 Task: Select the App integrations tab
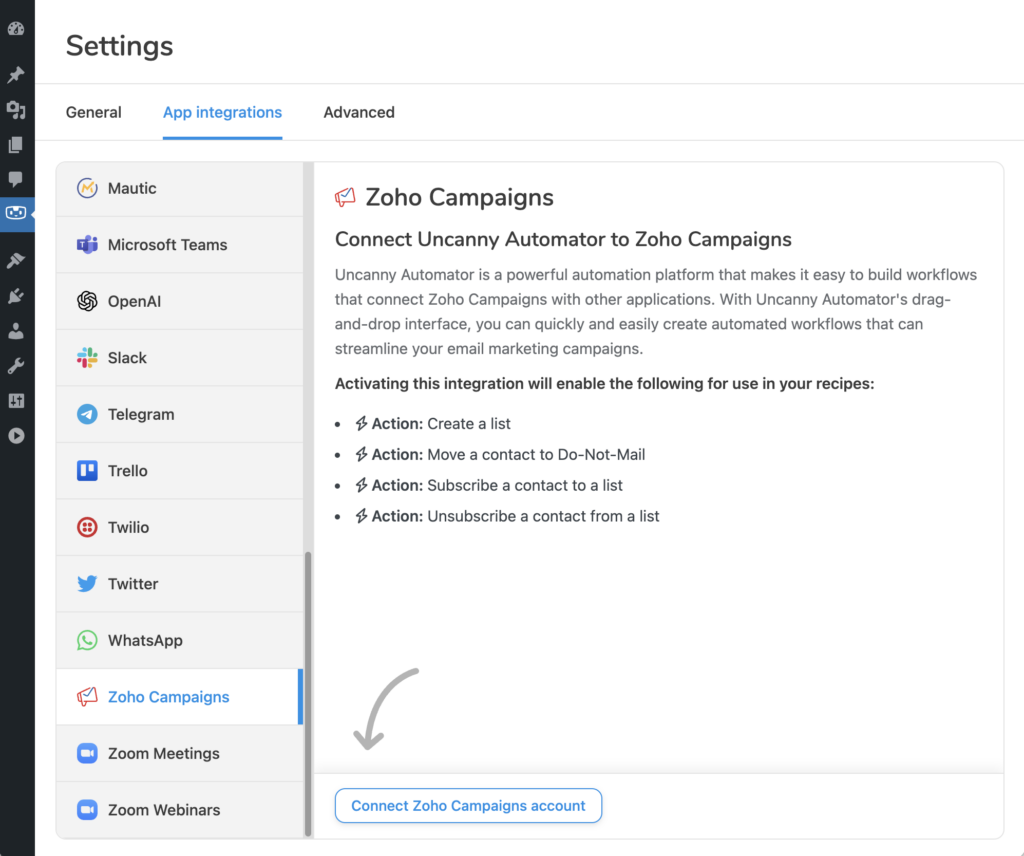[222, 113]
